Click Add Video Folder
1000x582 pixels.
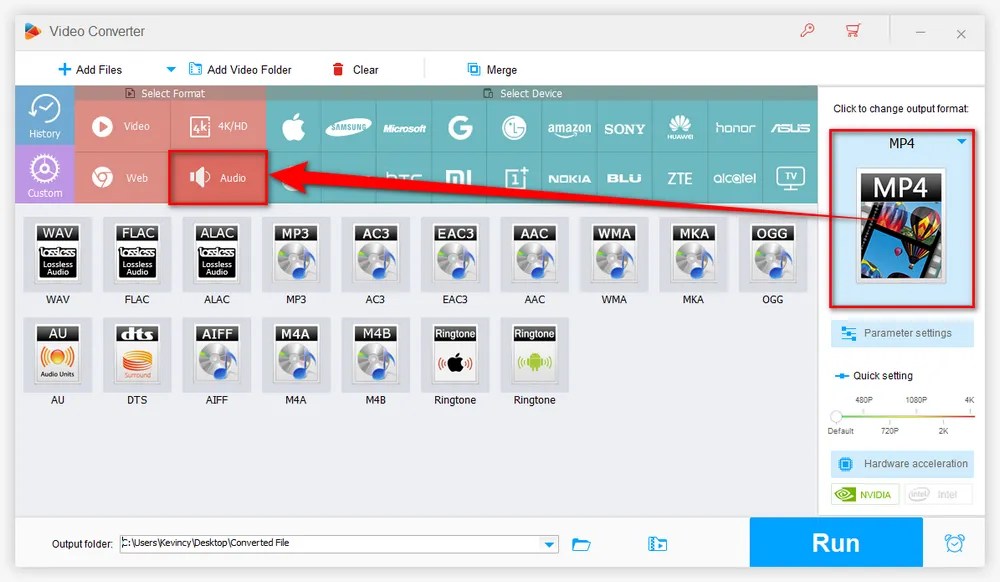[x=240, y=69]
